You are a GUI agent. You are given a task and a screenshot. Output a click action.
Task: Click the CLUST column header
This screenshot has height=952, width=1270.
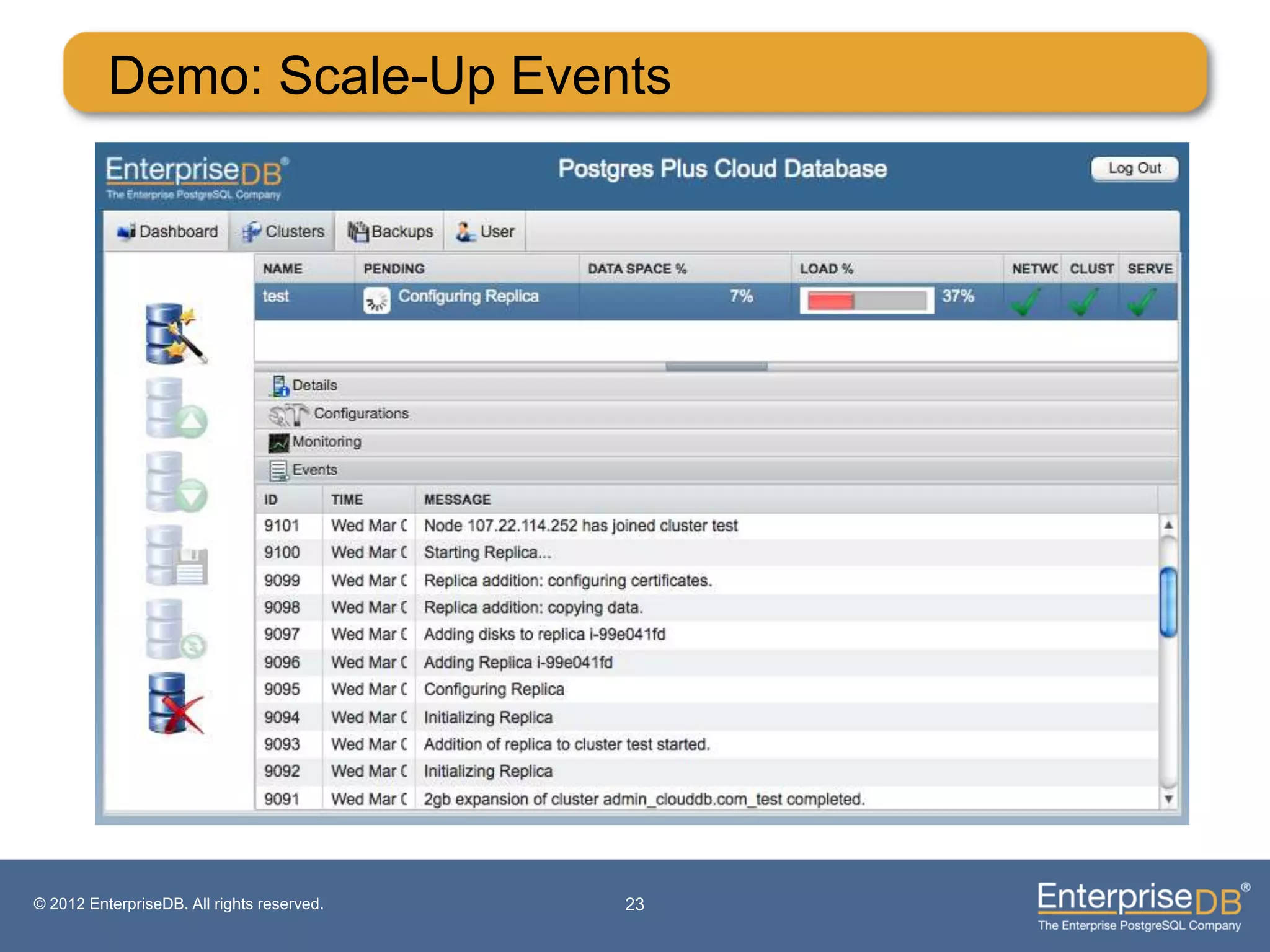tap(1091, 269)
